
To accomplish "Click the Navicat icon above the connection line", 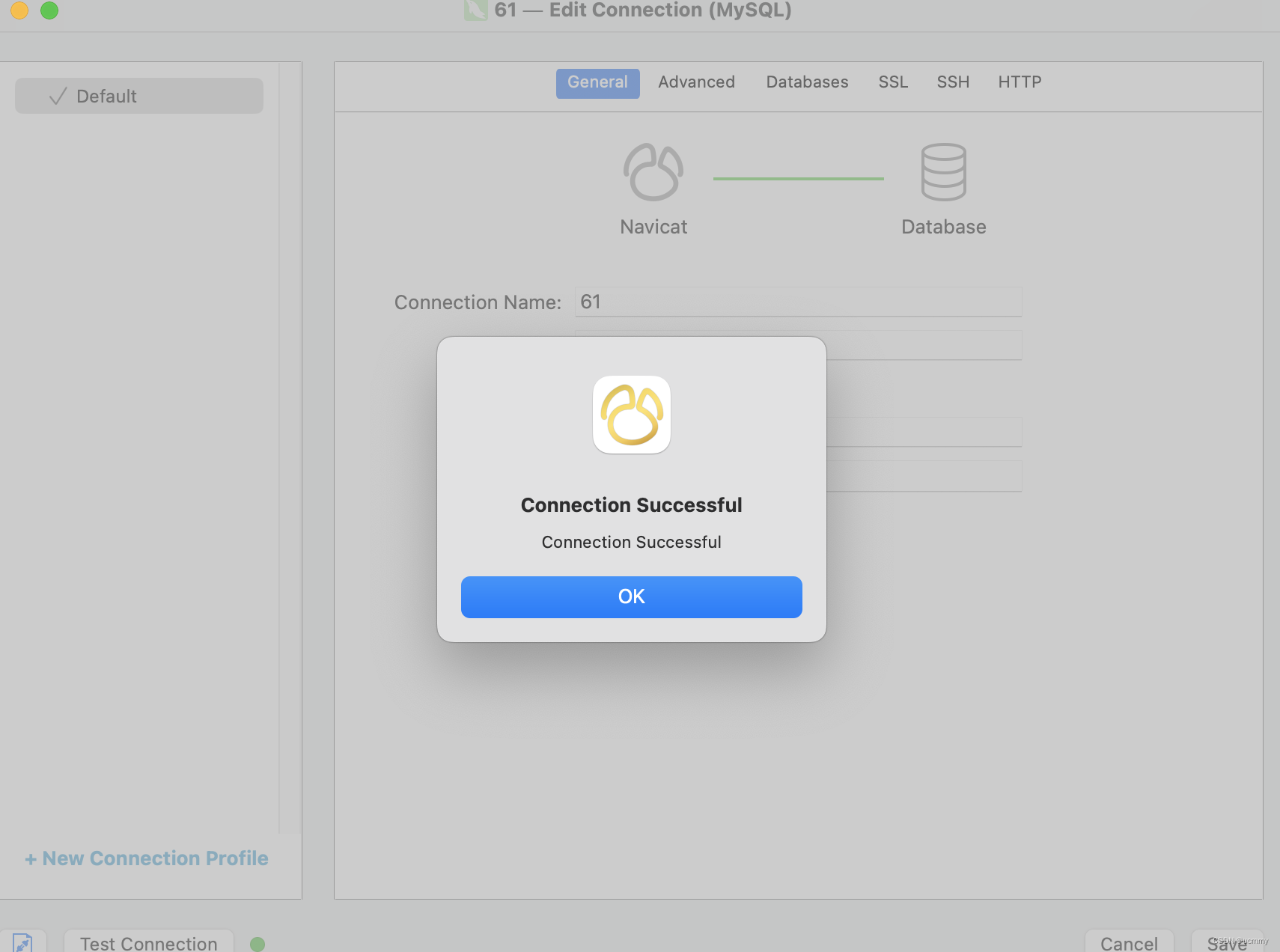I will 653,171.
